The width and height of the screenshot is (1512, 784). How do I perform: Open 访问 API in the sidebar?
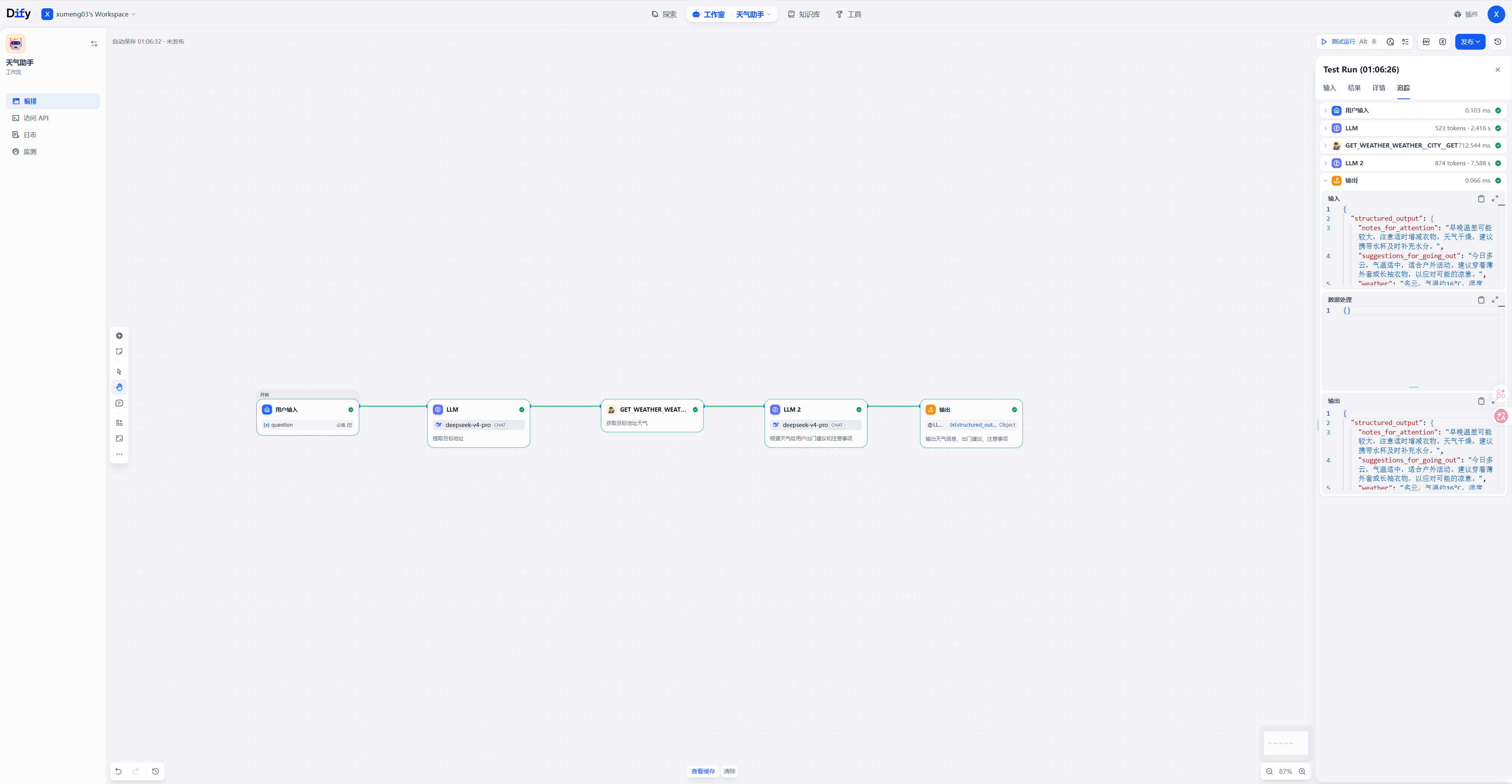[x=53, y=118]
